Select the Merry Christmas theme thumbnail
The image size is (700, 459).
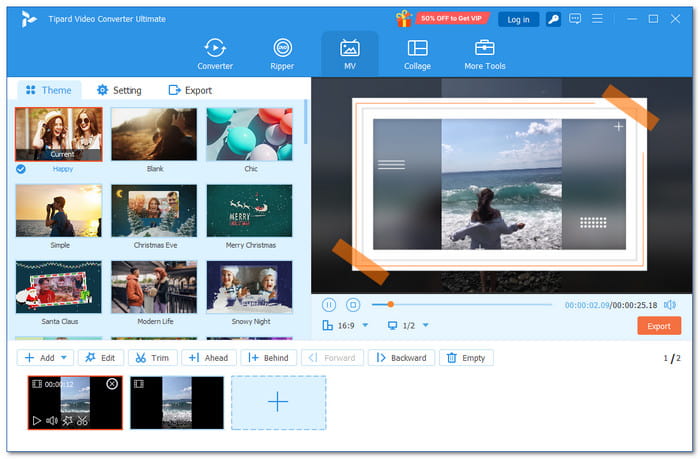(250, 211)
